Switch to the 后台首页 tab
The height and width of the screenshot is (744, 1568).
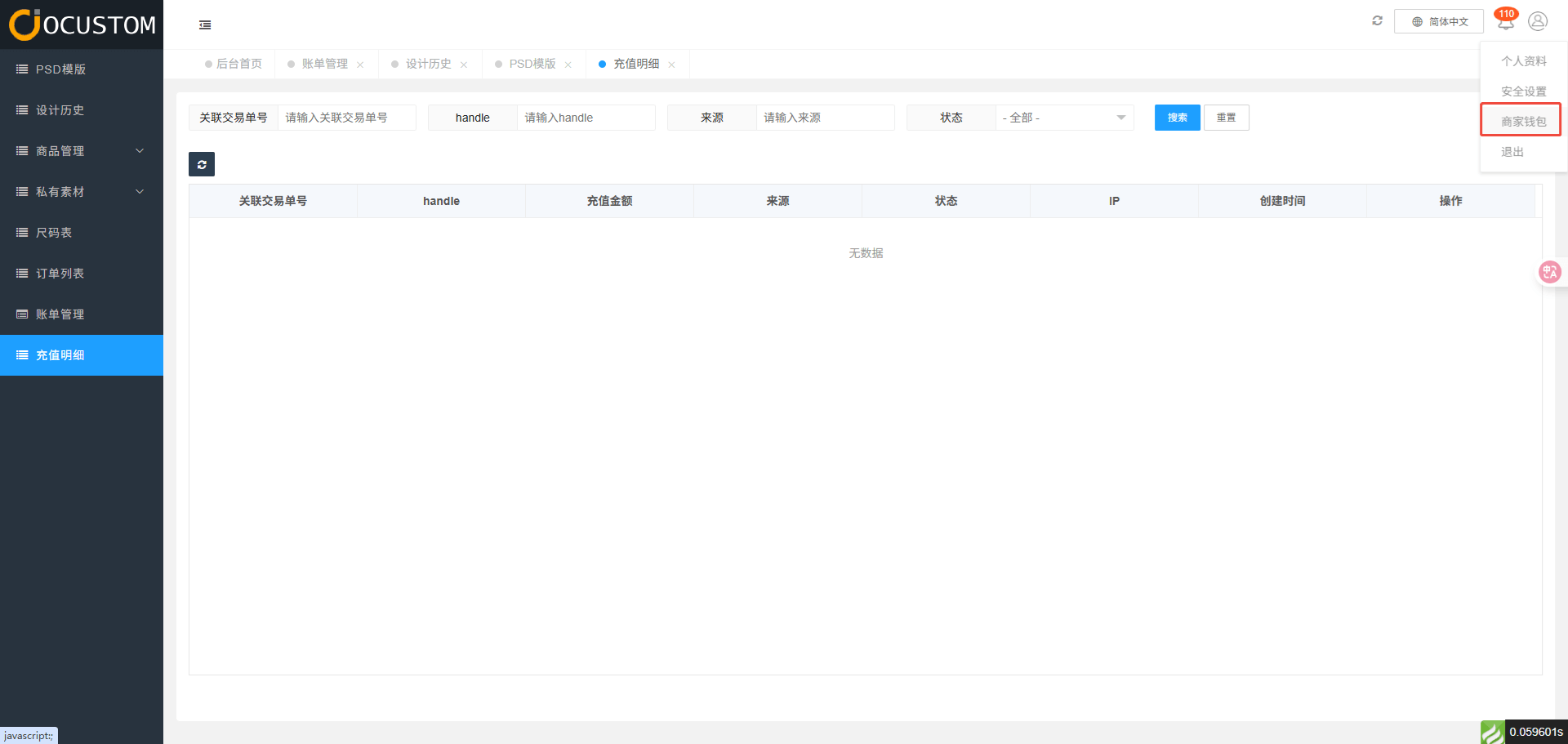point(238,64)
